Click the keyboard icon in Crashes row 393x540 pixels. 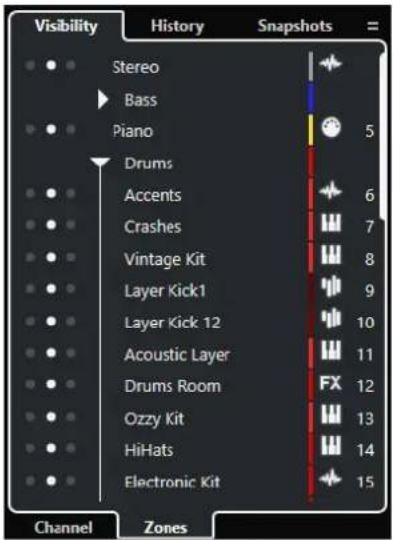[331, 223]
